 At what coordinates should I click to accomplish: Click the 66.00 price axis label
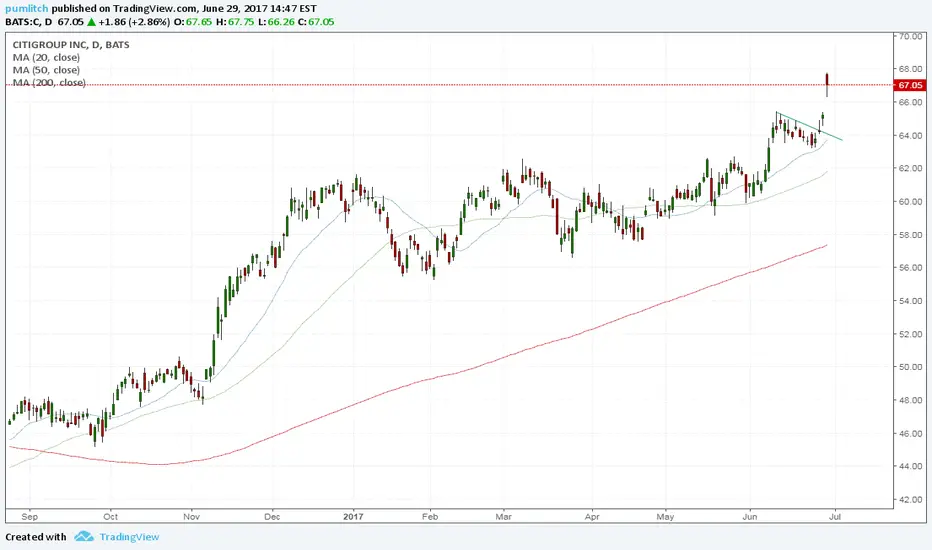click(x=910, y=102)
